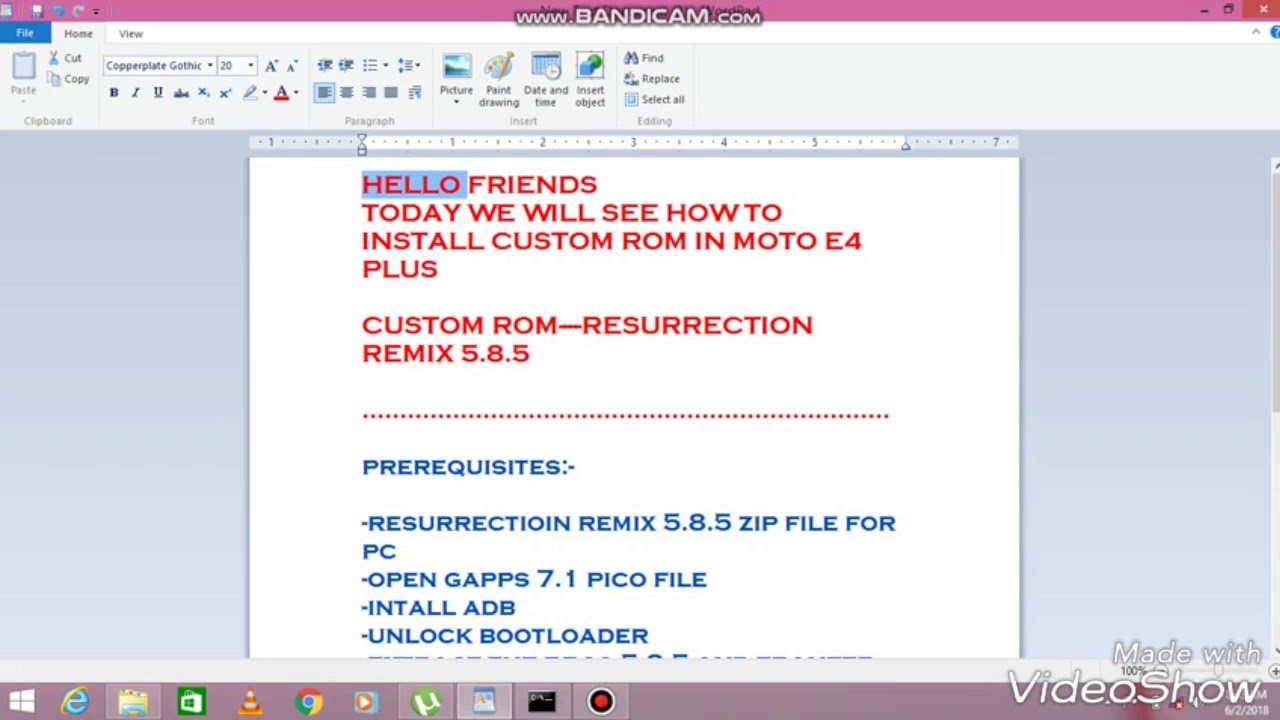Open the Copperplate Gothic font family dropdown
The image size is (1280, 720).
[210, 66]
